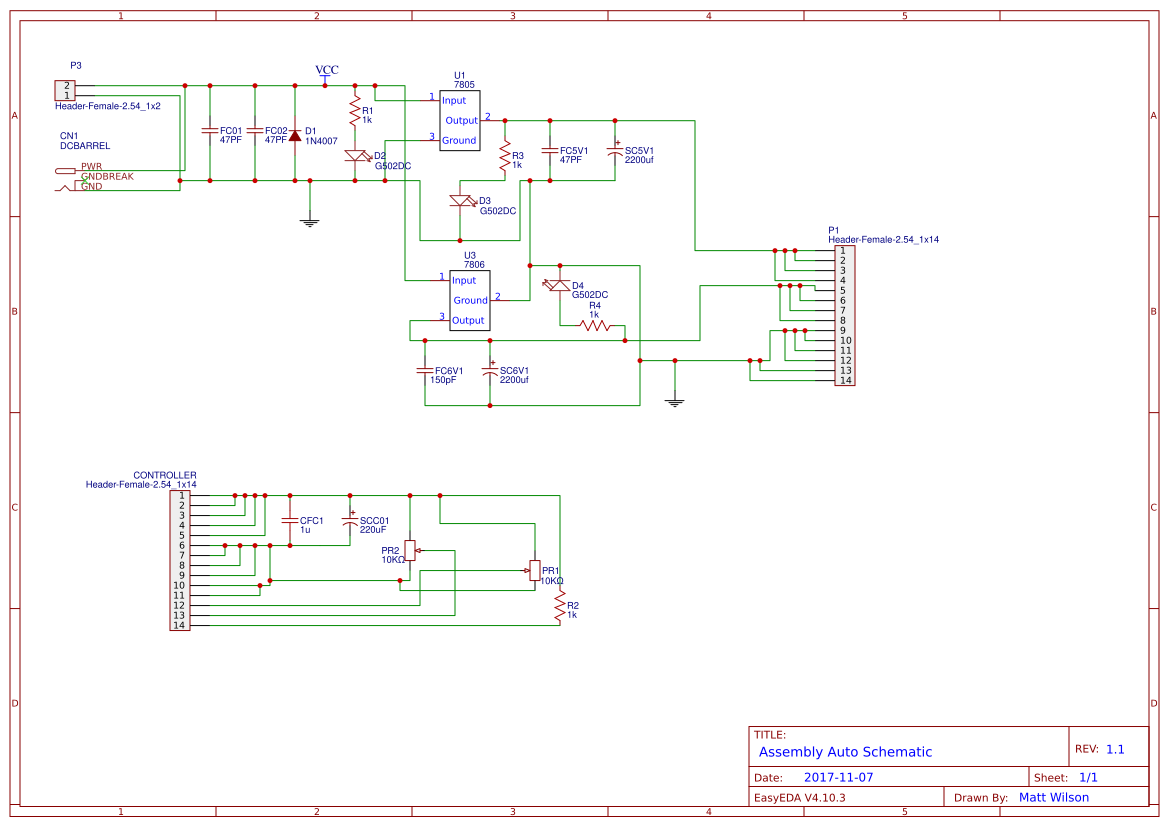Select potentiometer PR1 10KΩ symbol
This screenshot has width=1169, height=827.
coord(535,570)
